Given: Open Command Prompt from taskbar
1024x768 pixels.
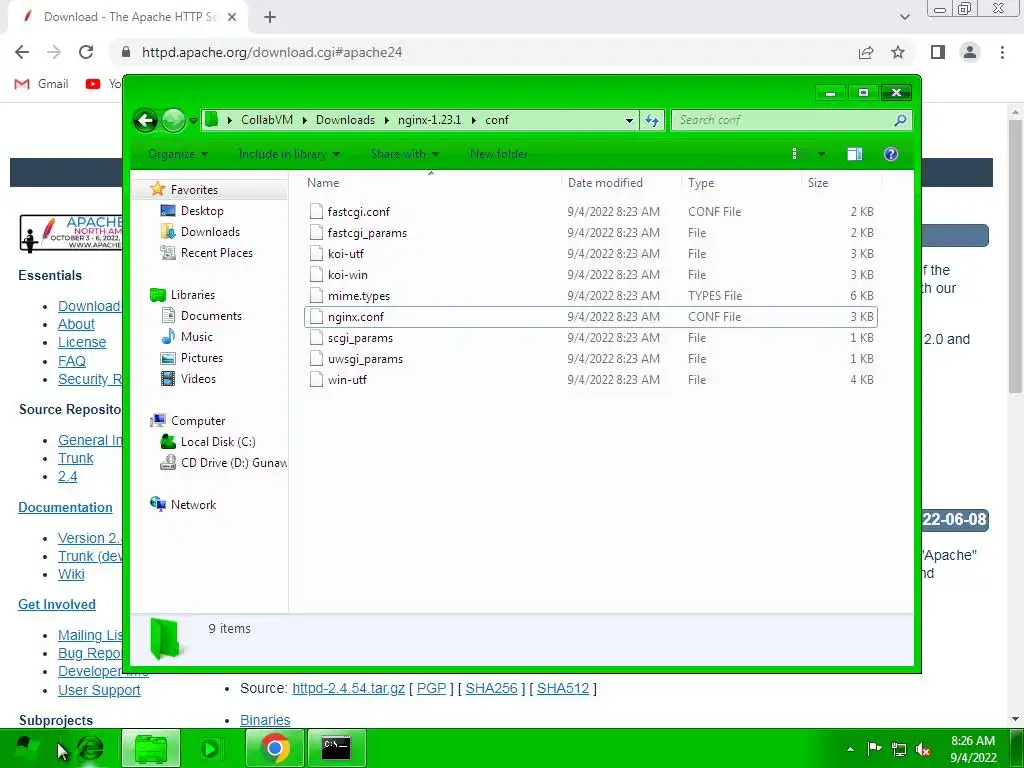Looking at the screenshot, I should coord(336,748).
